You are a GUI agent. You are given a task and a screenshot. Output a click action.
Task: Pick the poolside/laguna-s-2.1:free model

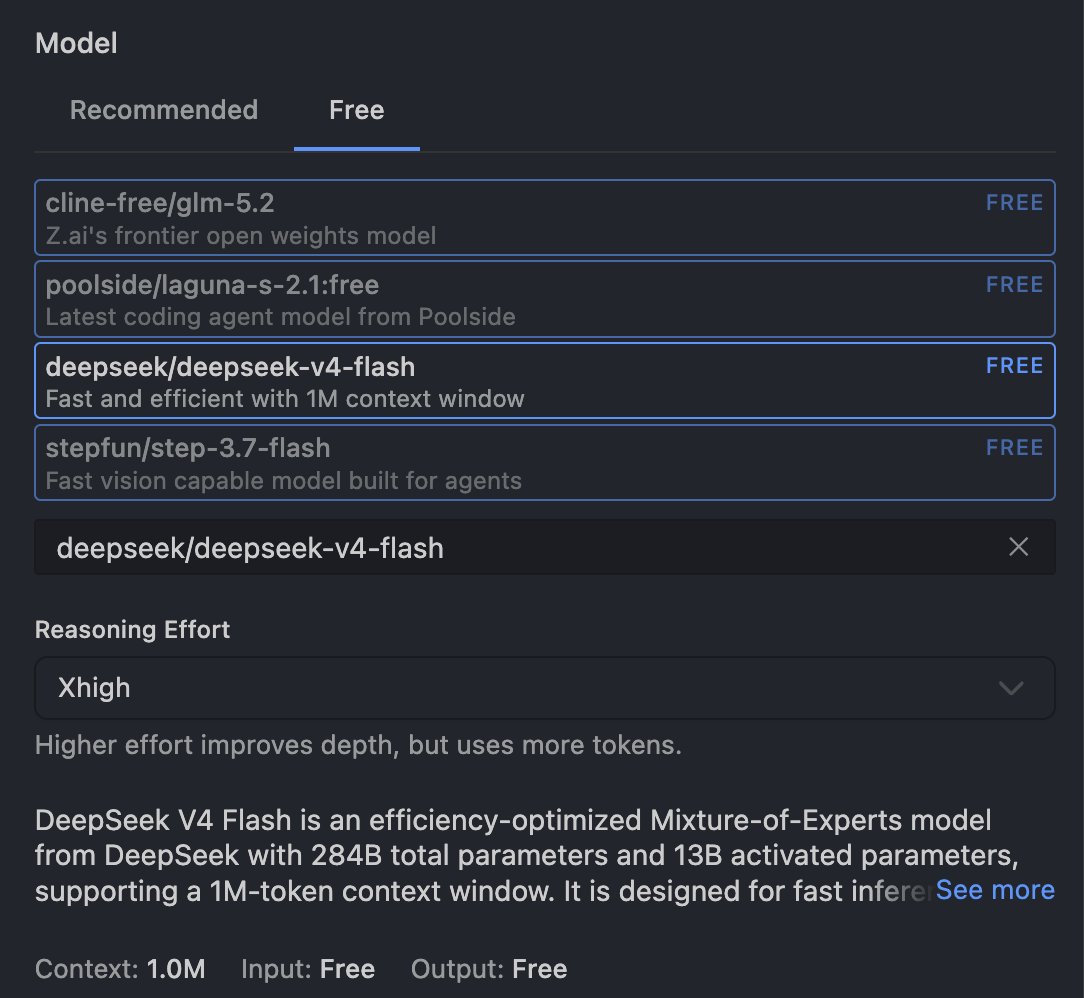[545, 299]
